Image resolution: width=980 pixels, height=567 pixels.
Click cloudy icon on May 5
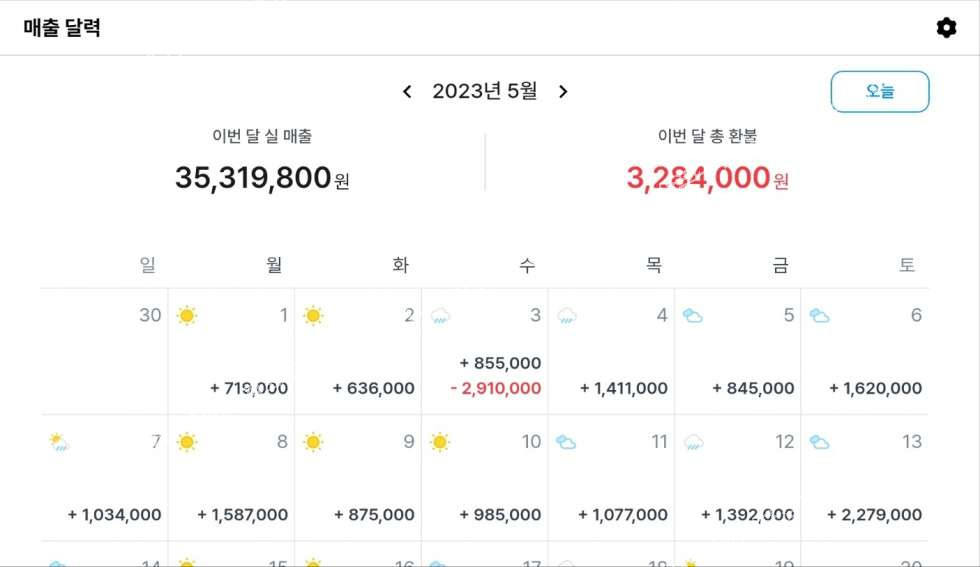692,316
